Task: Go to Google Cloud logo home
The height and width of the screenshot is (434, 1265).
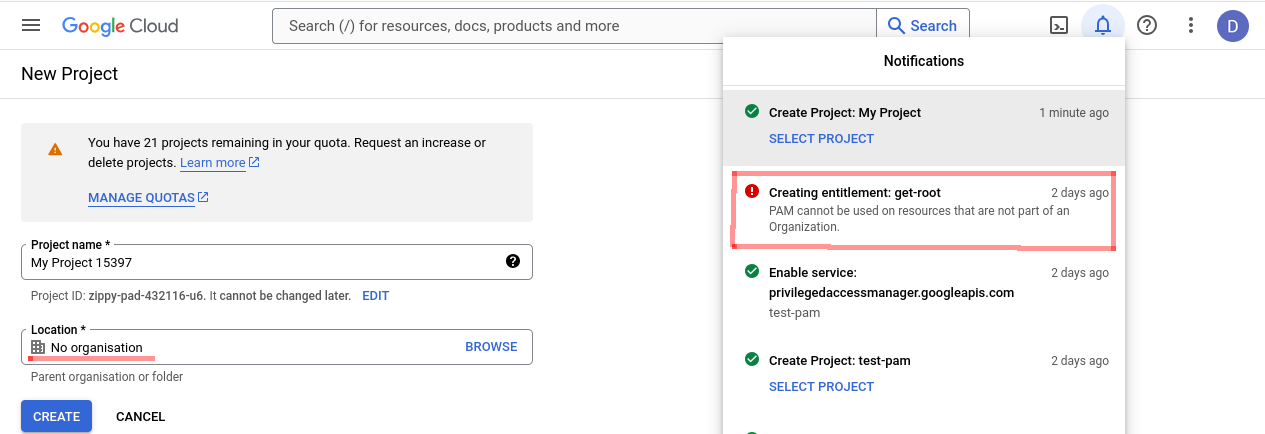Action: click(120, 26)
